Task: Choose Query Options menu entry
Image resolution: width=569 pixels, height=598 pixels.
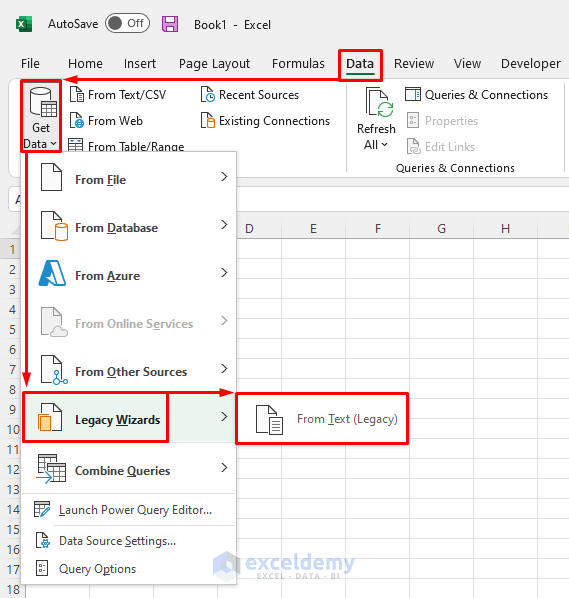Action: (129, 569)
